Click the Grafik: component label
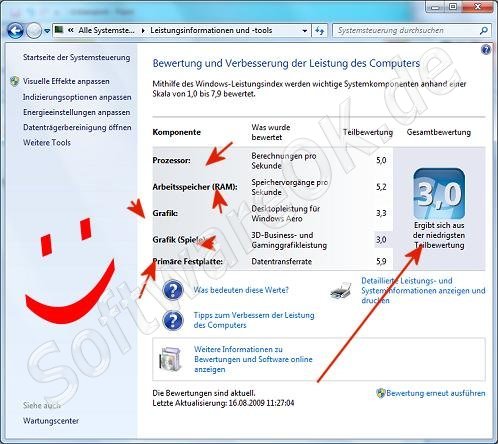Screen dimensions: 498x444 [x=165, y=213]
